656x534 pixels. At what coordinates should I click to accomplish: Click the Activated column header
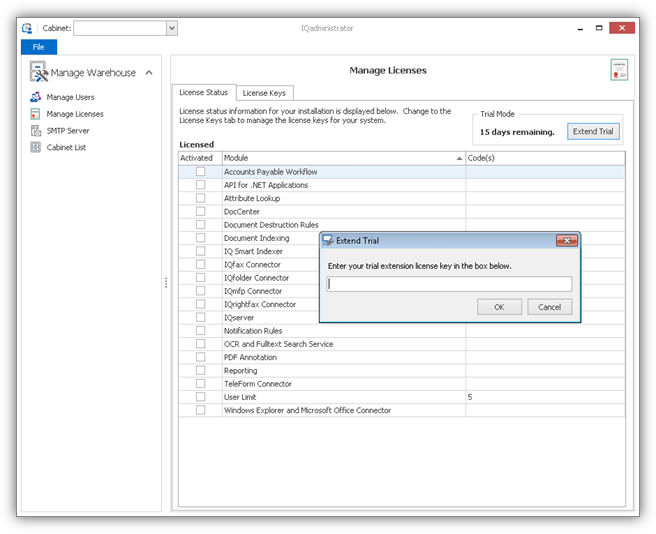[x=200, y=158]
